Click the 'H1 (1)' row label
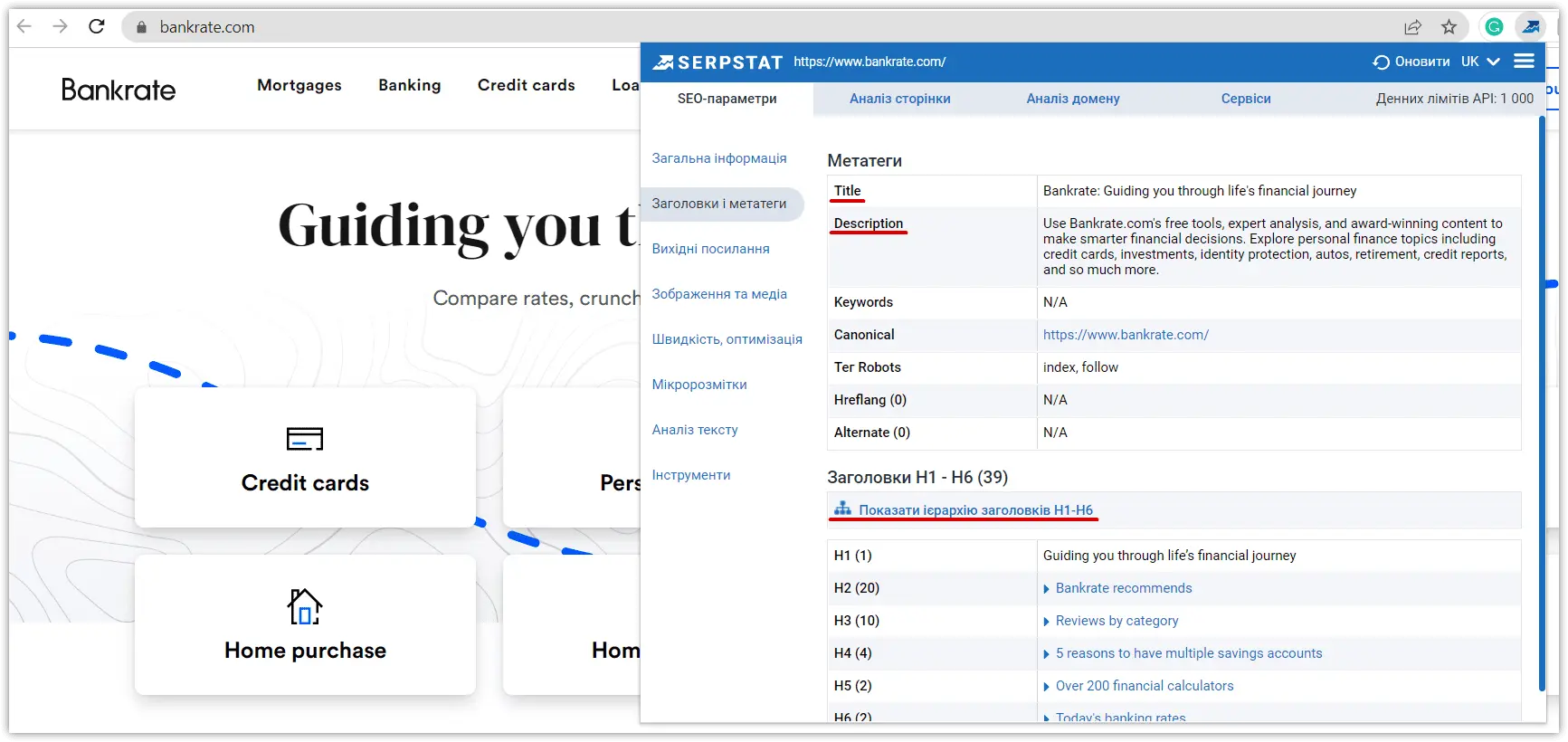The height and width of the screenshot is (742, 1568). tap(852, 556)
